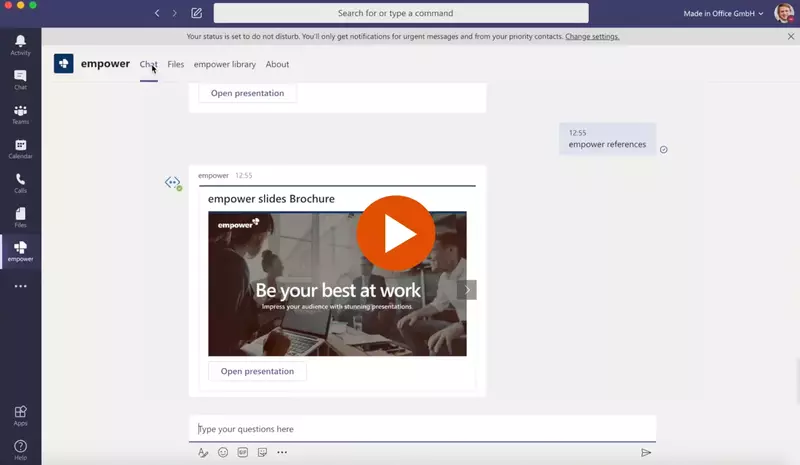The width and height of the screenshot is (800, 465).
Task: Click the empower app logo in header
Action: click(64, 64)
